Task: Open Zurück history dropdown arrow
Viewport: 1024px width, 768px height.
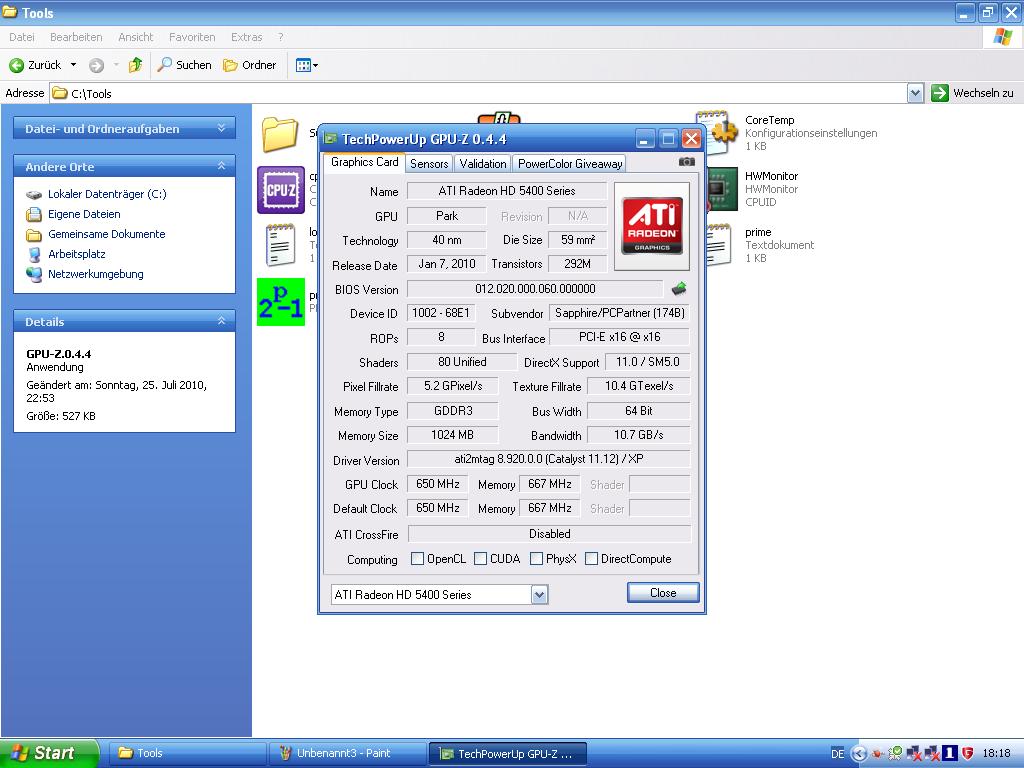Action: [x=73, y=65]
